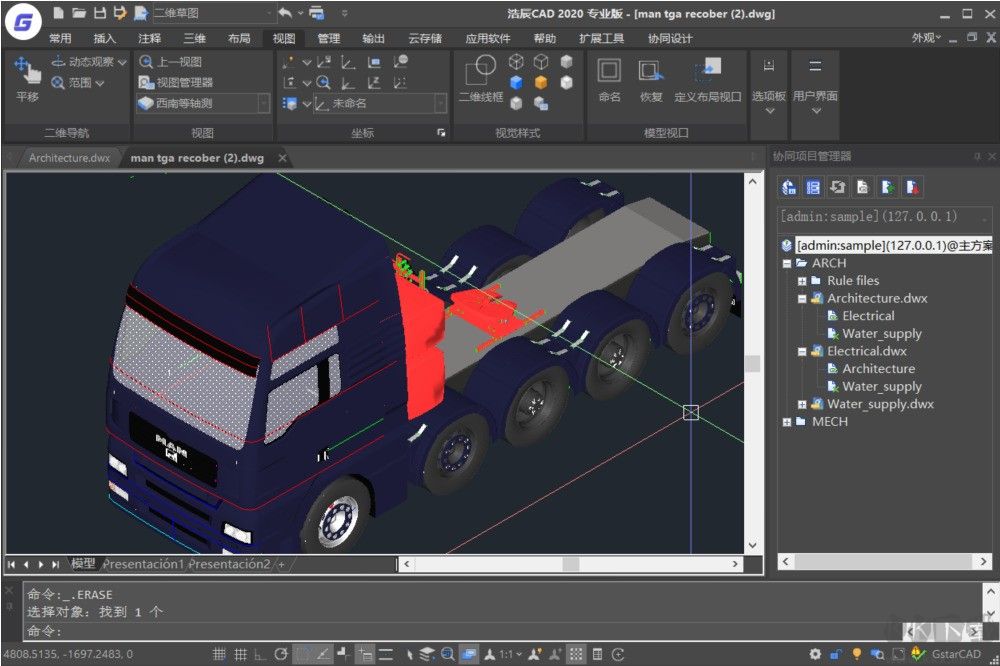Open the Manage (管理) ribbon tab
The width and height of the screenshot is (1000, 666).
pyautogui.click(x=328, y=38)
